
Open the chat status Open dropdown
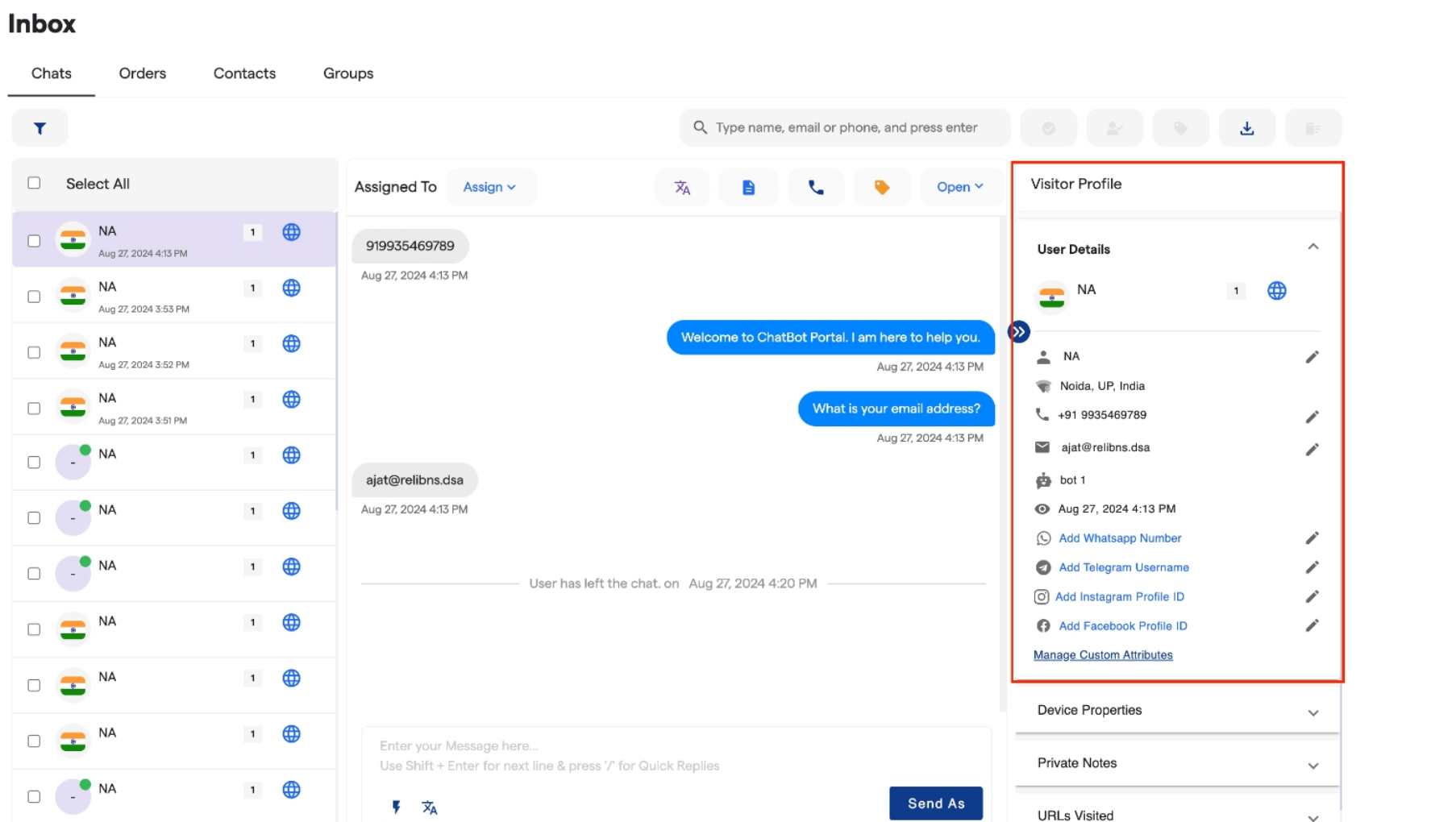[960, 187]
